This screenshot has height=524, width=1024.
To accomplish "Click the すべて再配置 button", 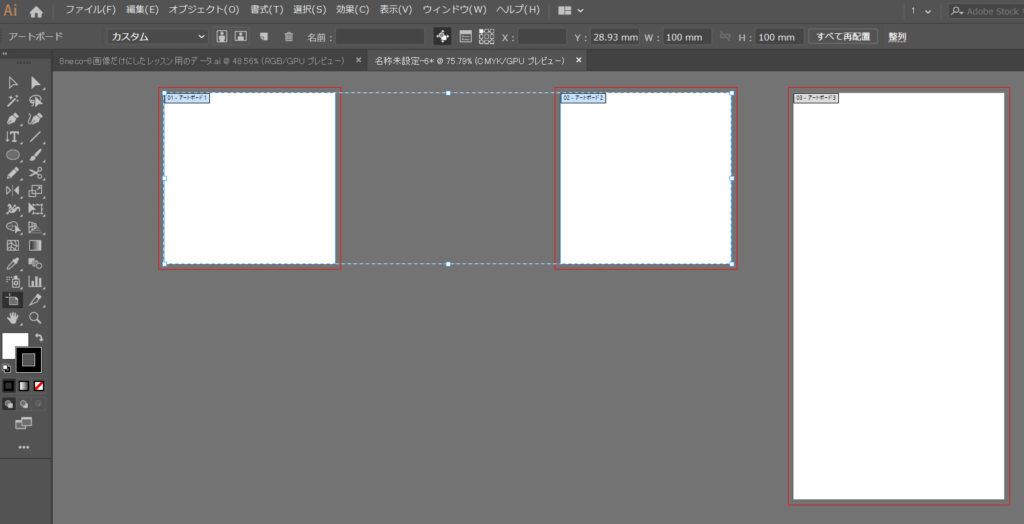I will click(842, 37).
